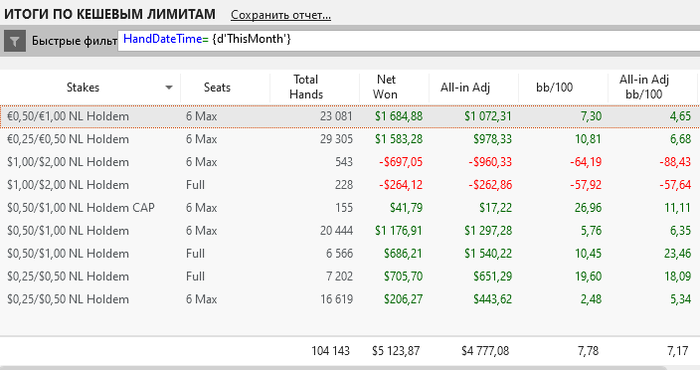Click the horizontal scrollbar at the bottom
This screenshot has height=370, width=700.
point(334,368)
